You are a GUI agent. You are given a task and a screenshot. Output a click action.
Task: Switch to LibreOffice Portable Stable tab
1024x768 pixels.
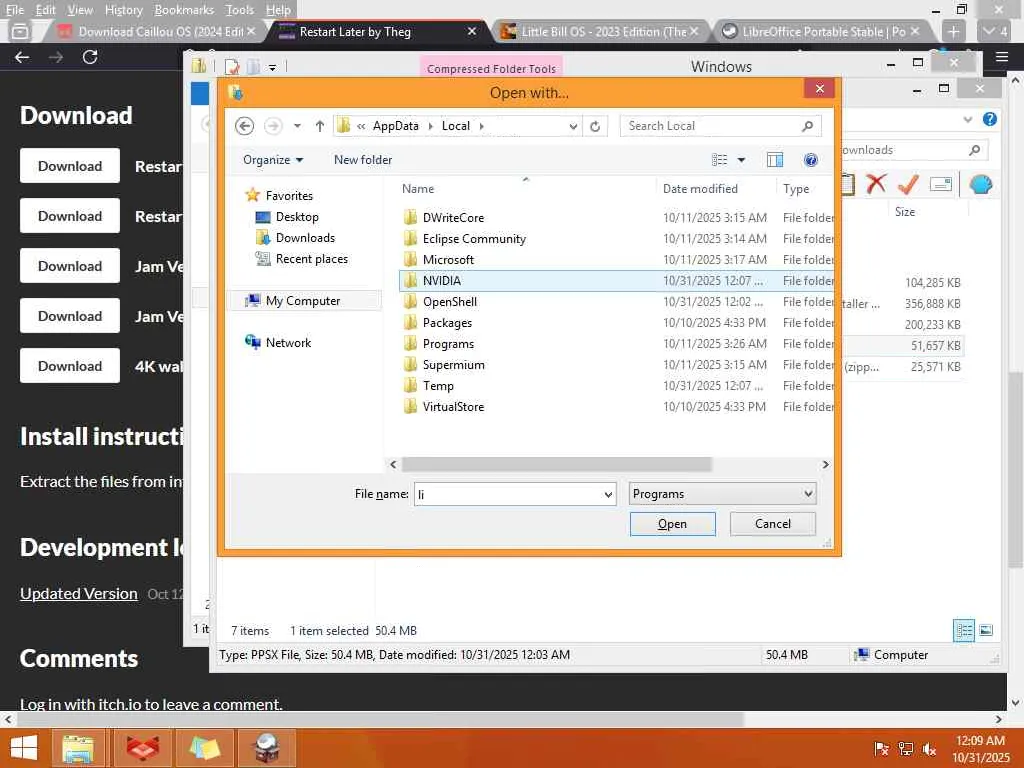coord(822,31)
